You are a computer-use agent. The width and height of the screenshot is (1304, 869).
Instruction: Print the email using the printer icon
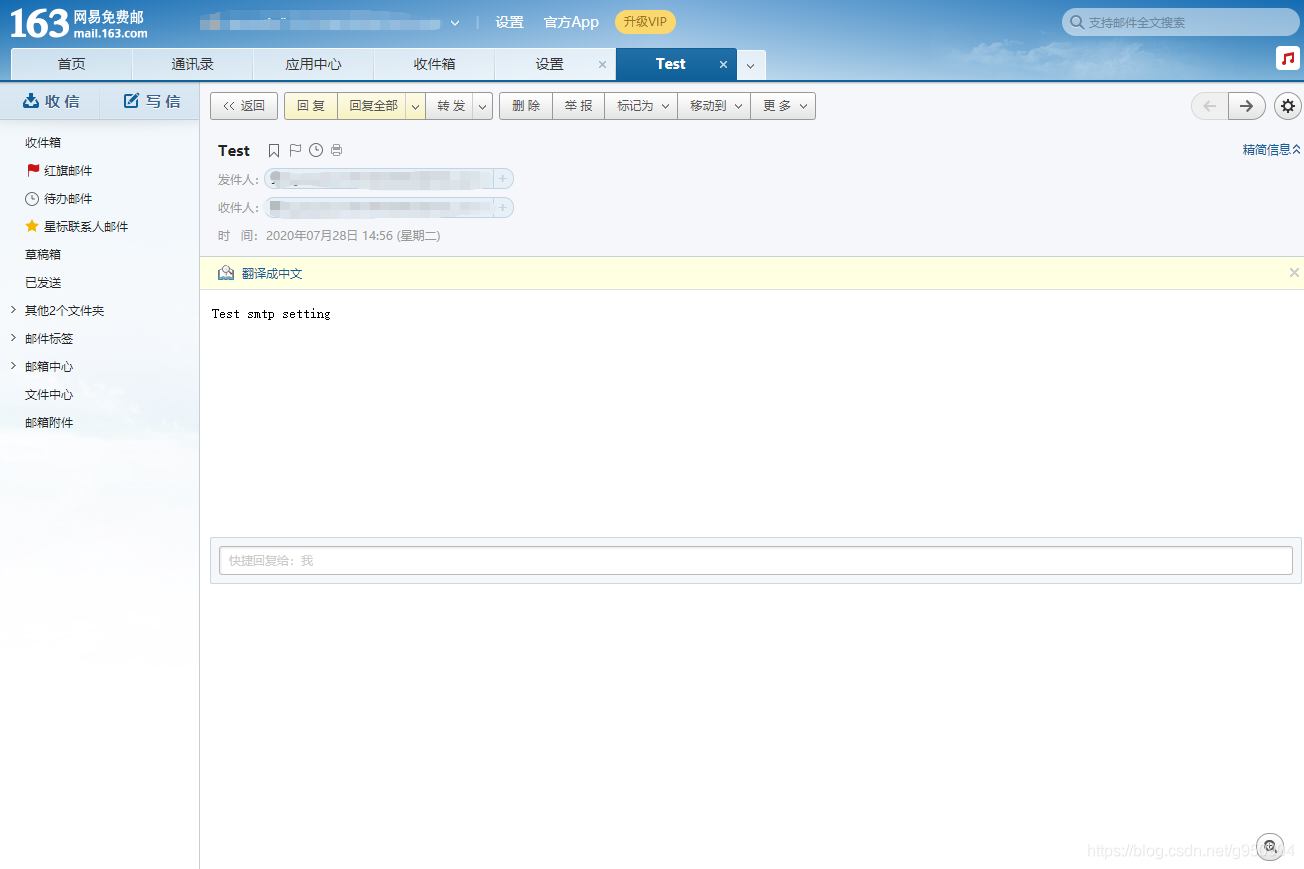pos(336,151)
